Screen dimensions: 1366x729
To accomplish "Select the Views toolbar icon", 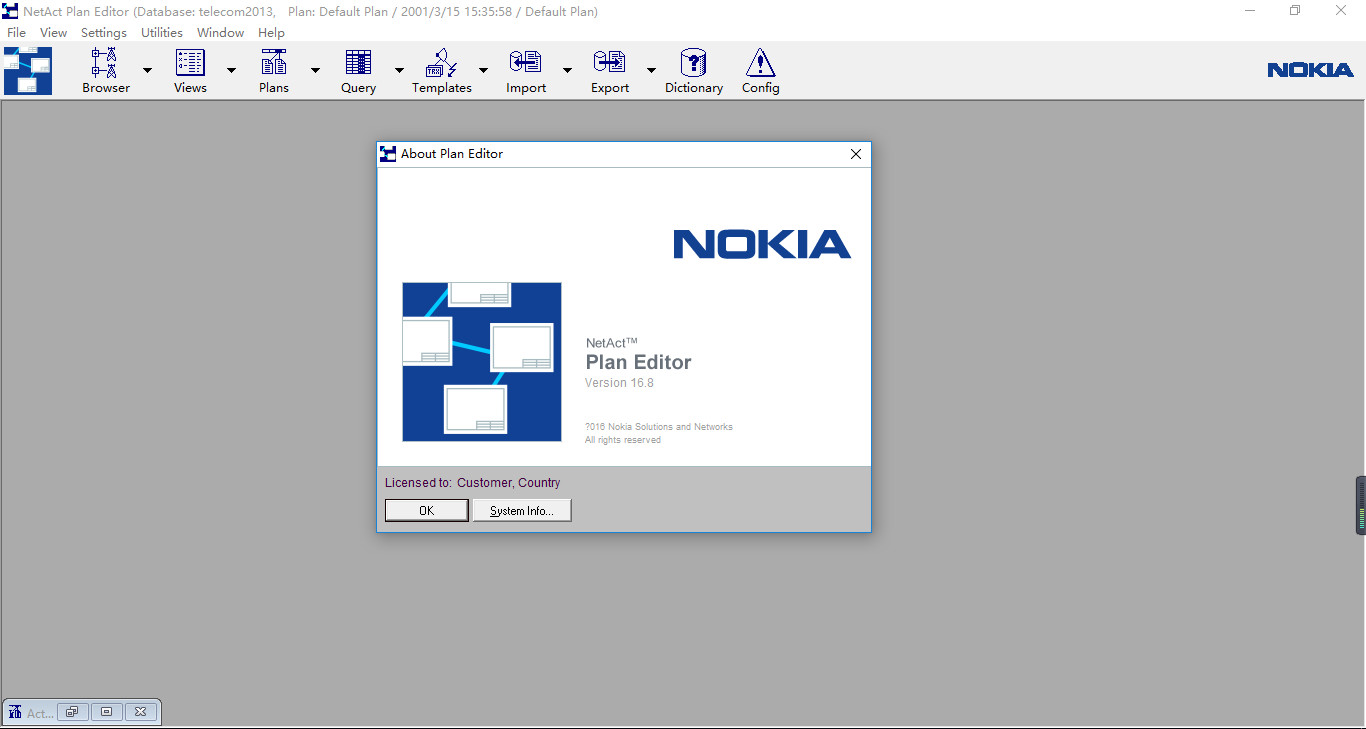I will click(189, 68).
